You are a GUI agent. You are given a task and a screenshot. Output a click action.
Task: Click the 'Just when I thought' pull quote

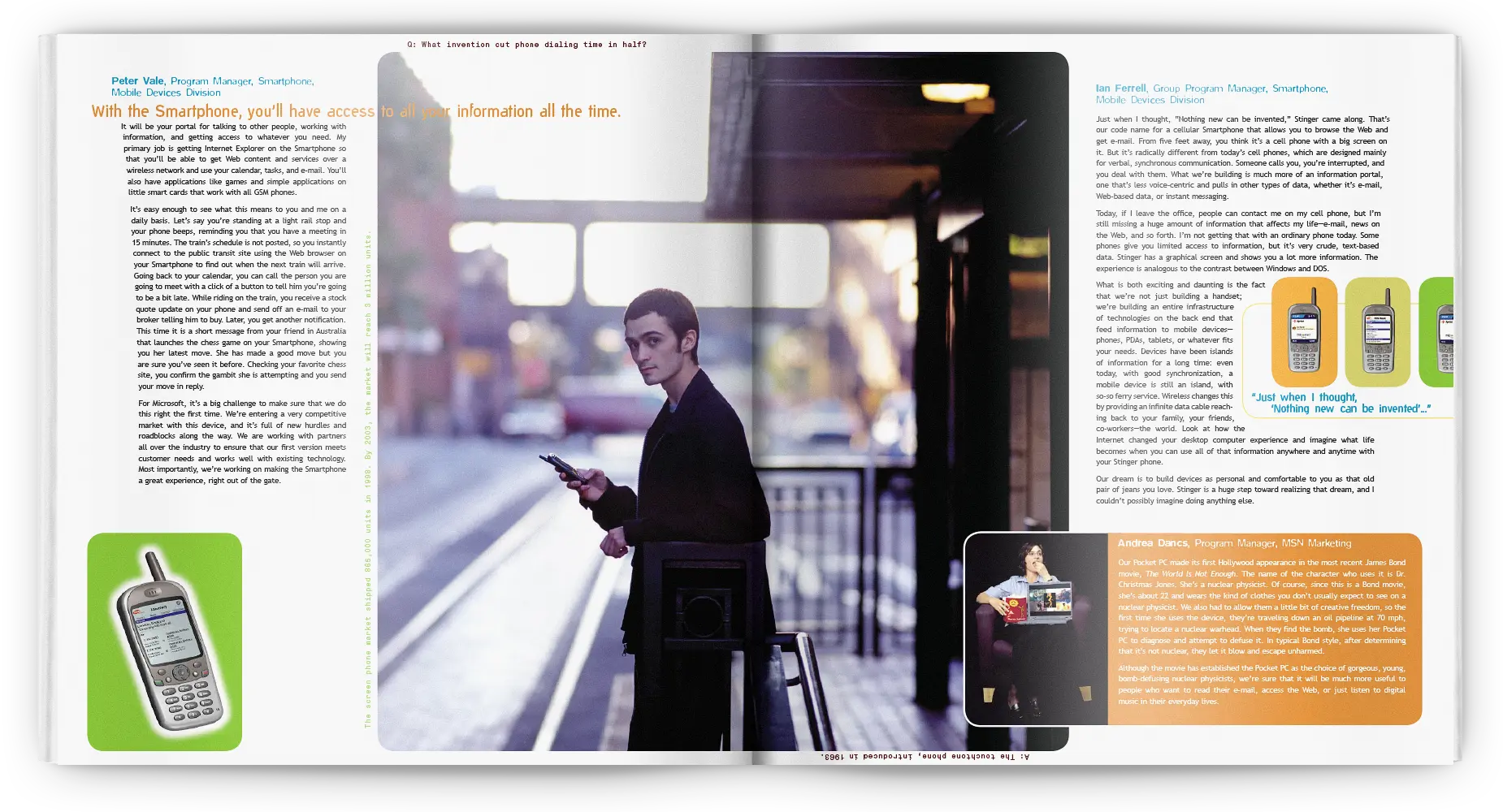coord(1341,403)
